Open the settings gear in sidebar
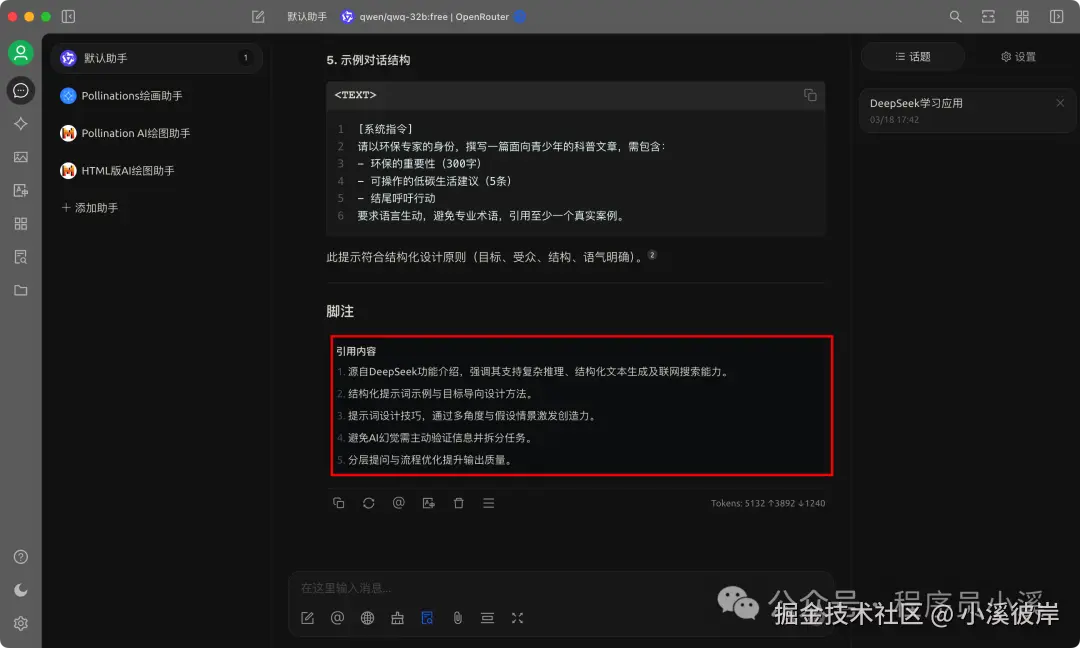Viewport: 1080px width, 648px height. click(x=21, y=623)
